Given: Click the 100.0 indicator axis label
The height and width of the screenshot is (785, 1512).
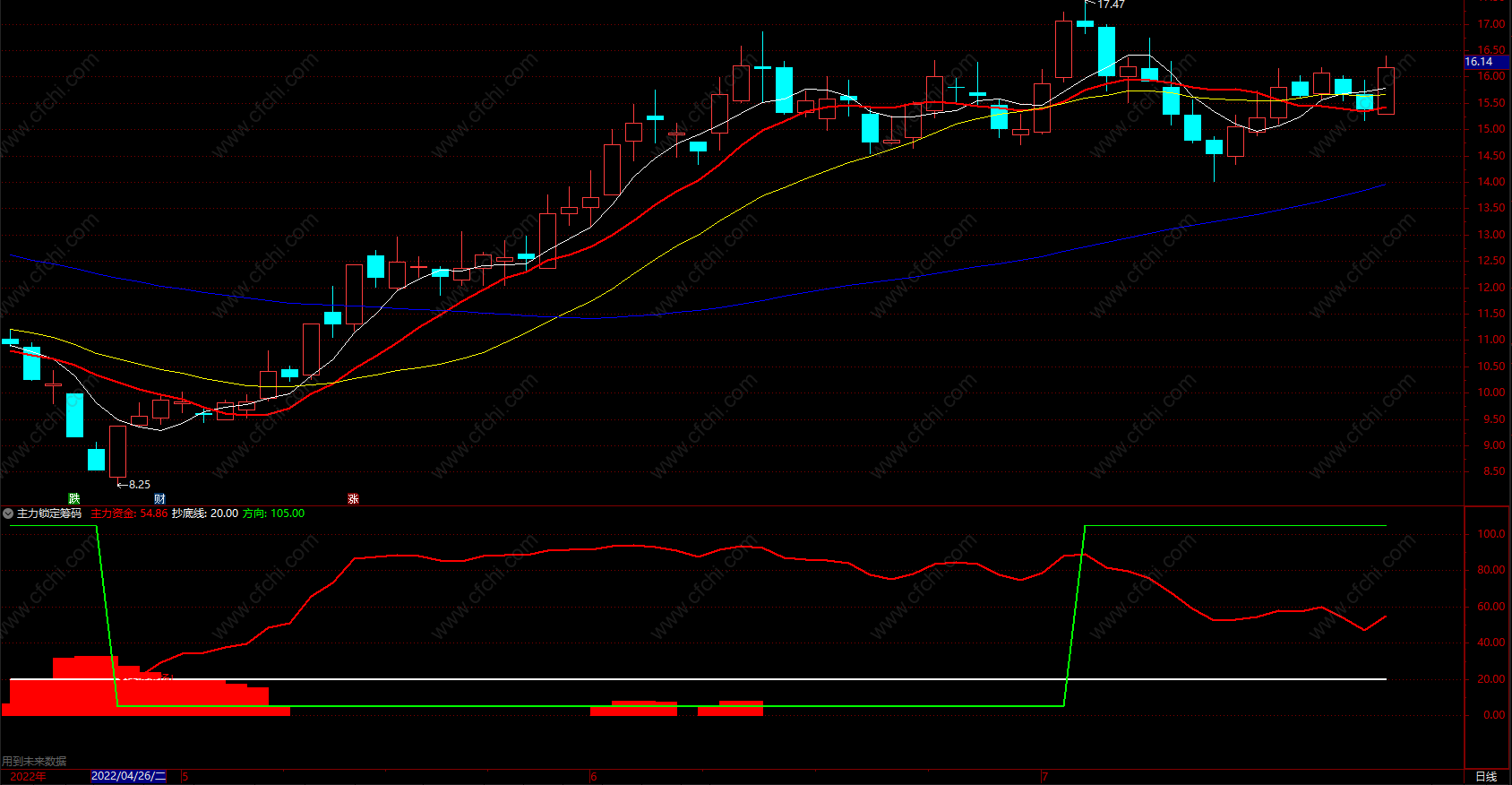Looking at the screenshot, I should coord(1491,534).
